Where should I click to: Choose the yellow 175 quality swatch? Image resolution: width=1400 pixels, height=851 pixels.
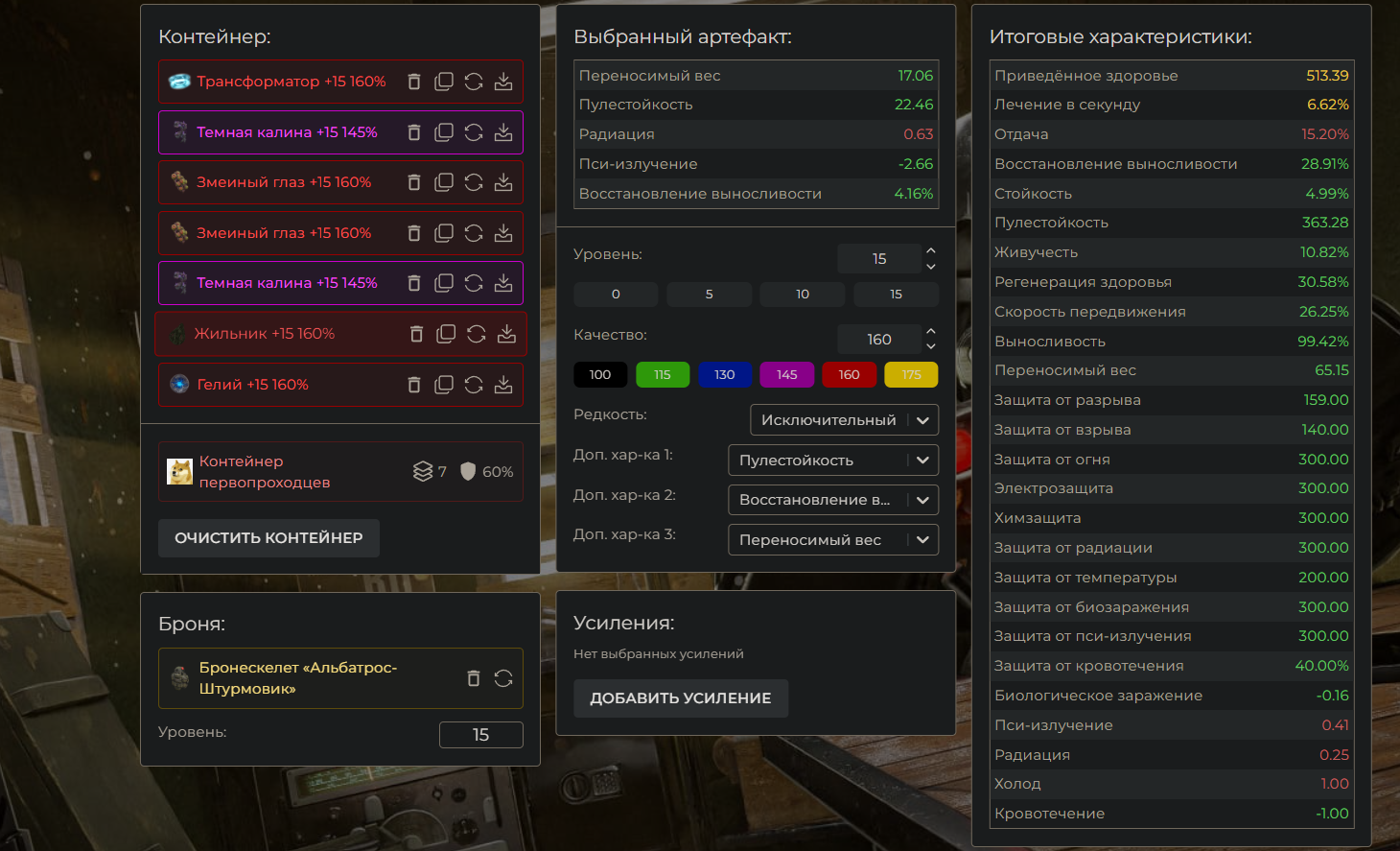tap(911, 375)
